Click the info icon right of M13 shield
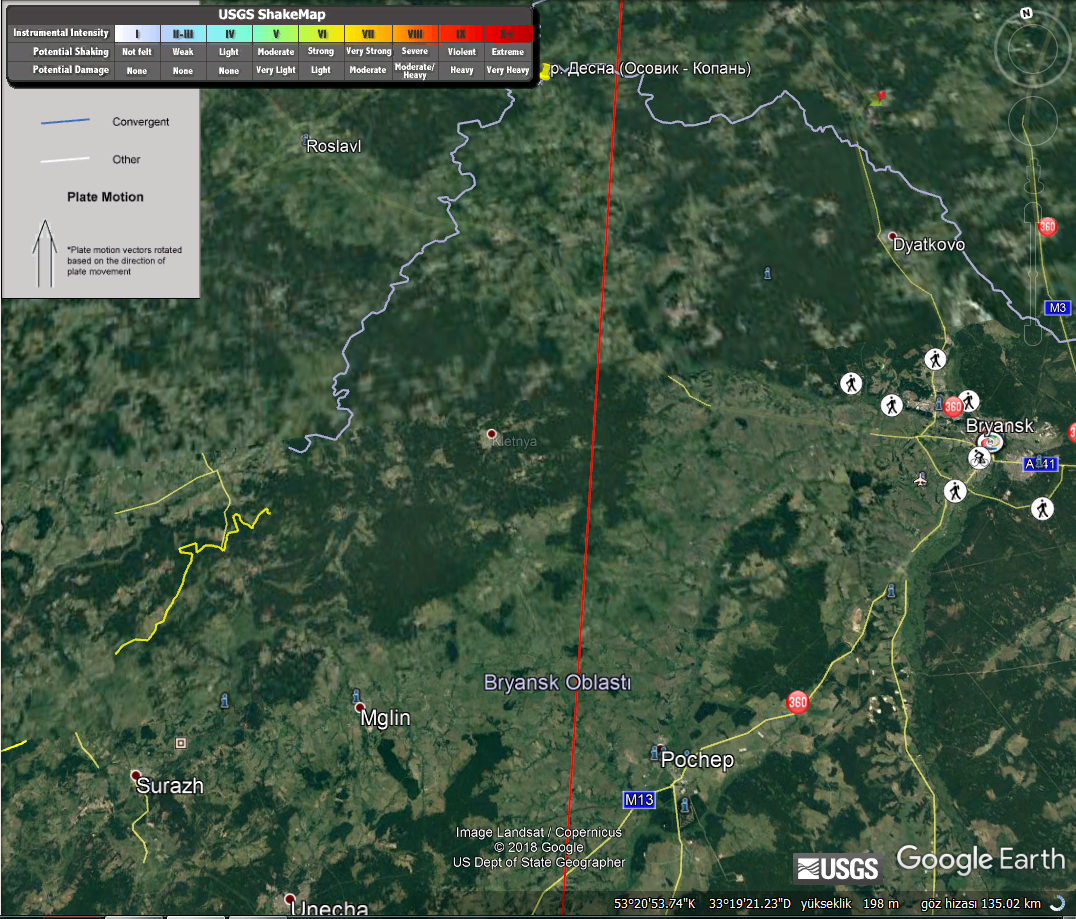1076x919 pixels. tap(684, 805)
